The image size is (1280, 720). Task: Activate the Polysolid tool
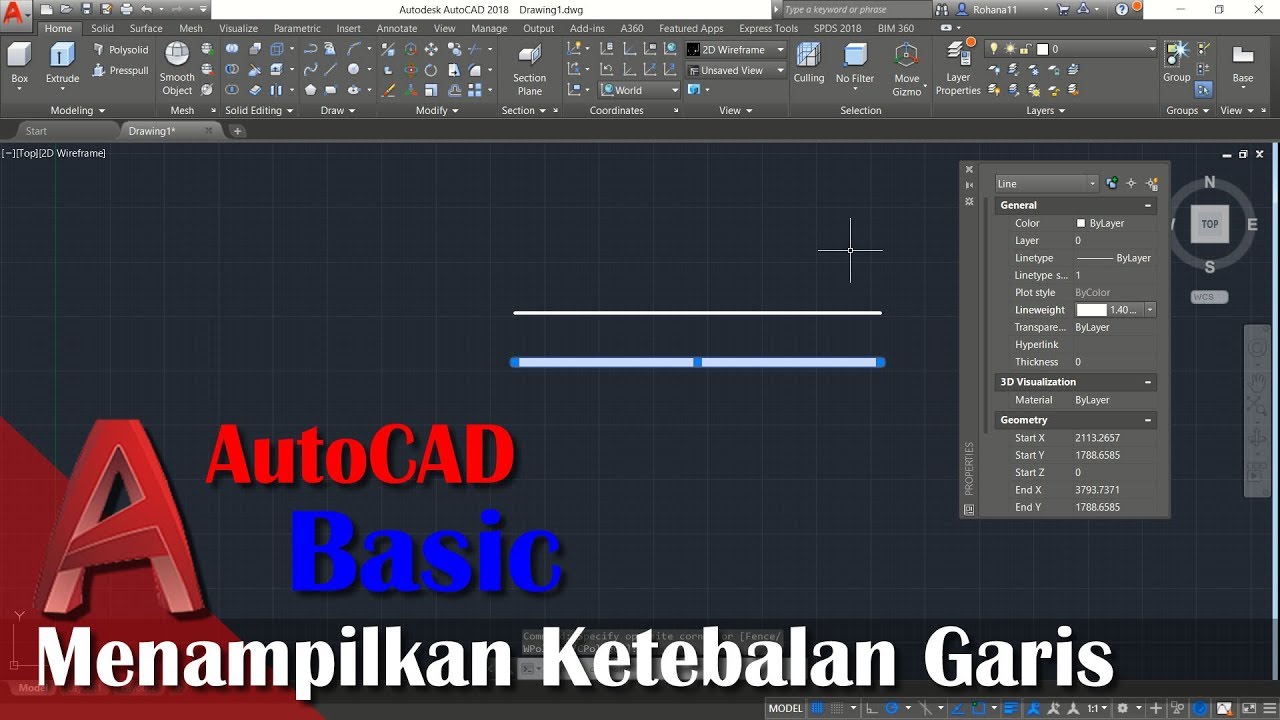pos(120,50)
